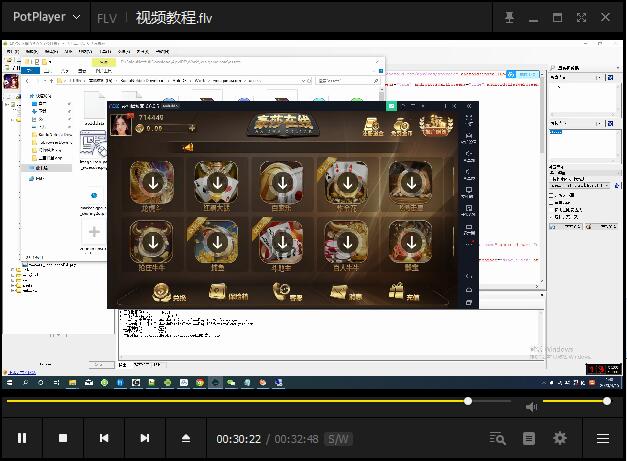Screen dimensions: 627x461
Task: Click the gold laurel promotion icon at lobby top right
Action: (x=435, y=125)
